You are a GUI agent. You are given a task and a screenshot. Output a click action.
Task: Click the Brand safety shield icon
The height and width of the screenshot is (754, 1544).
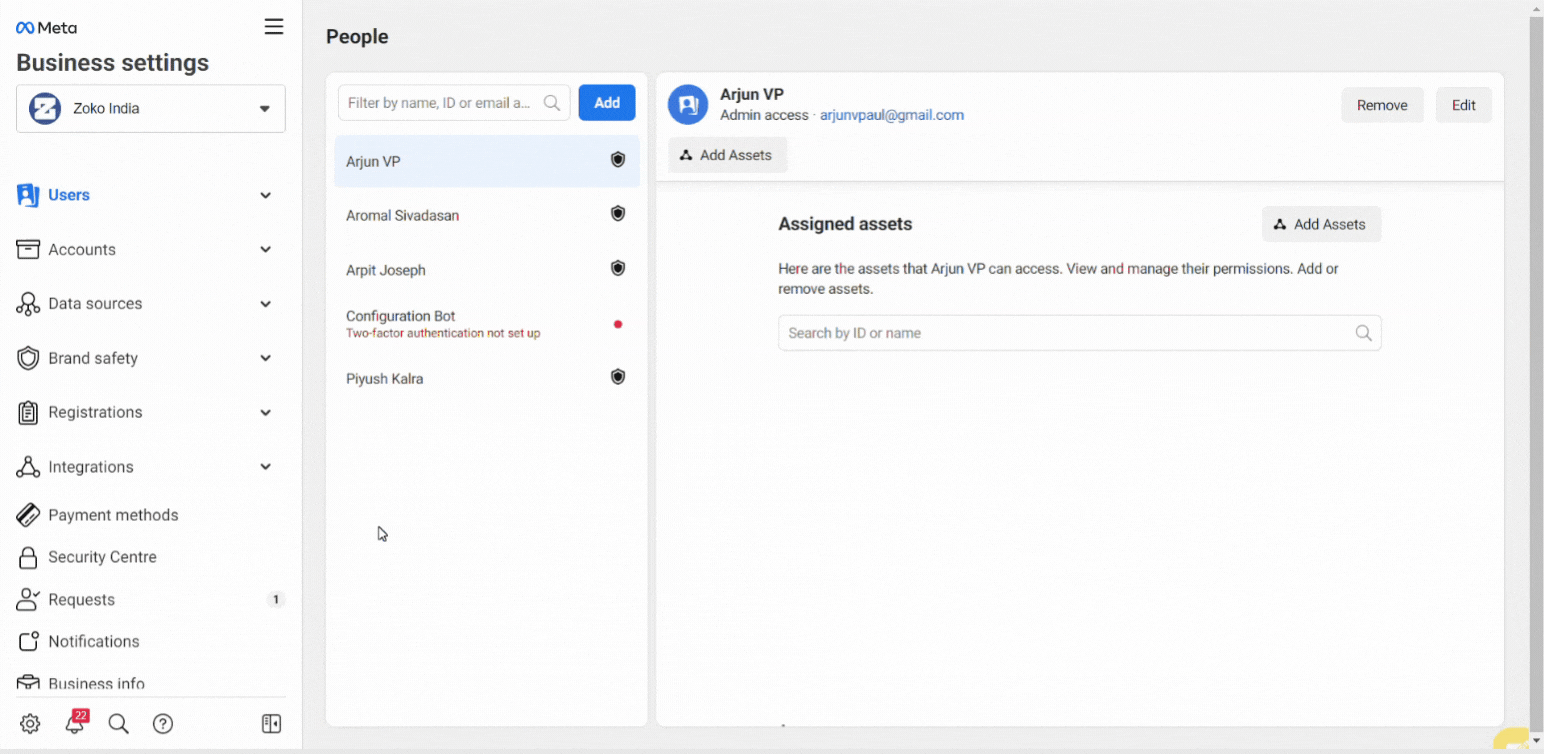point(28,358)
